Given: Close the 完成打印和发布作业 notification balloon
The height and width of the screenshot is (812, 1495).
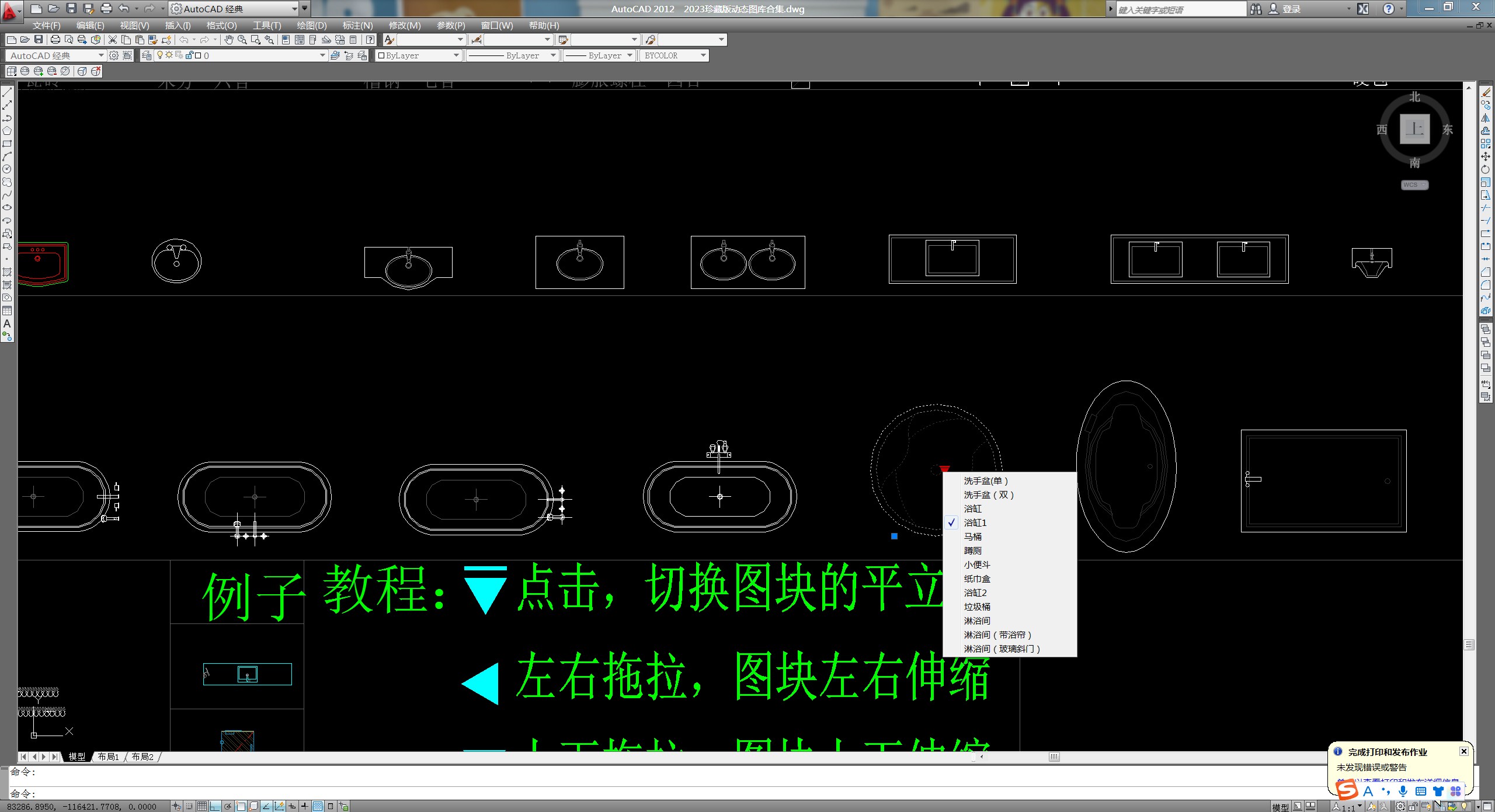Looking at the screenshot, I should coord(1463,751).
